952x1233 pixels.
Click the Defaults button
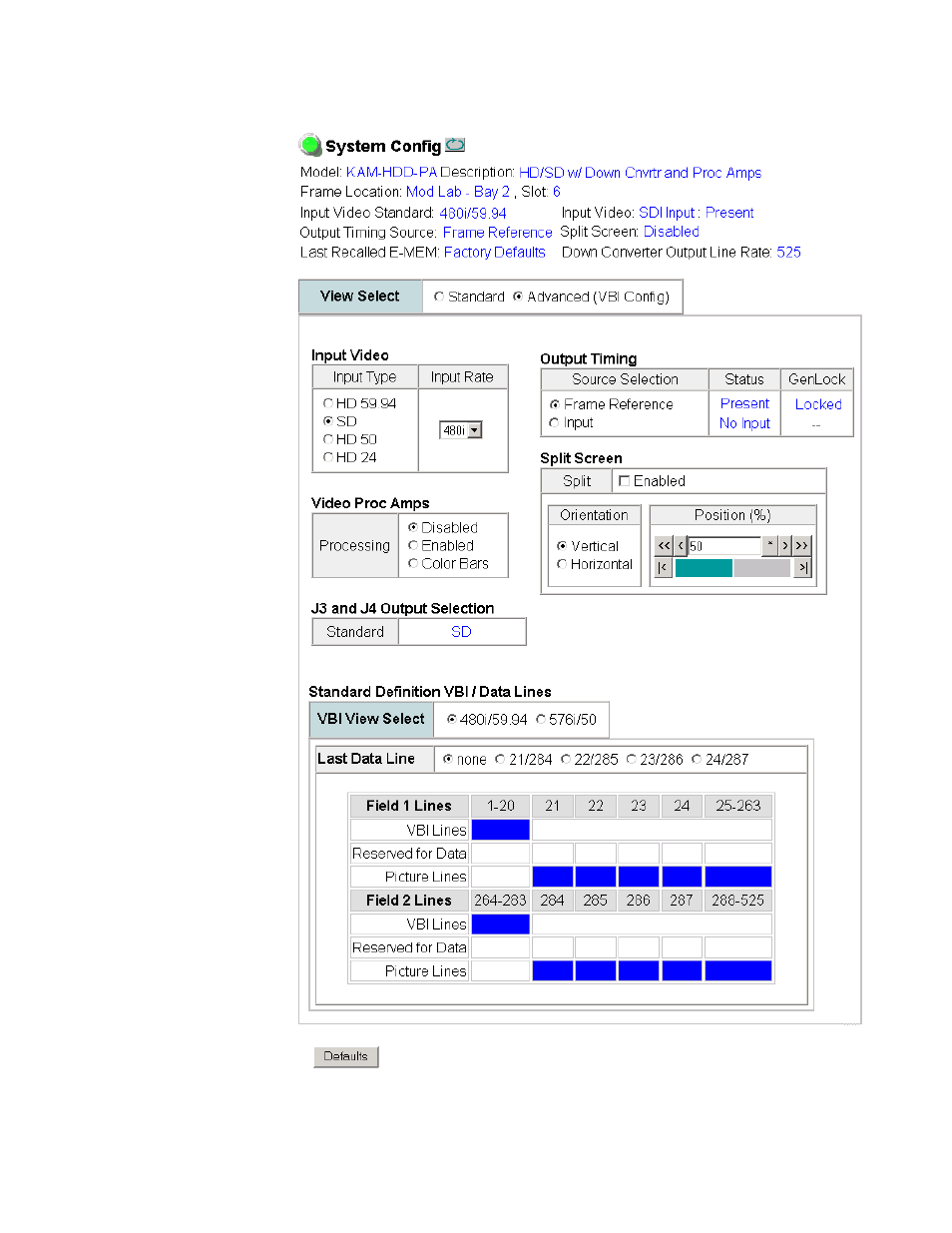345,1056
